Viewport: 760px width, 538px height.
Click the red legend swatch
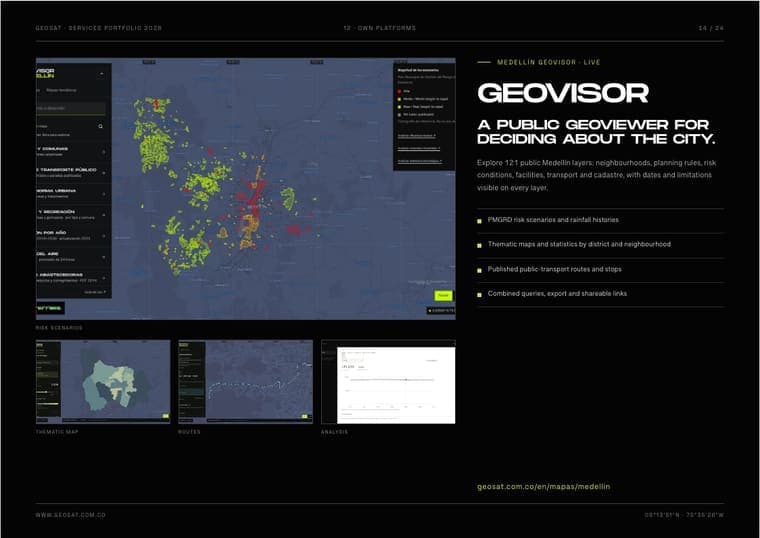tap(399, 91)
